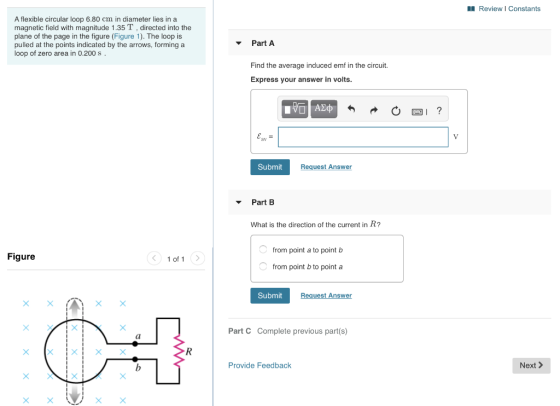
Task: Click the Next button
Action: [531, 365]
